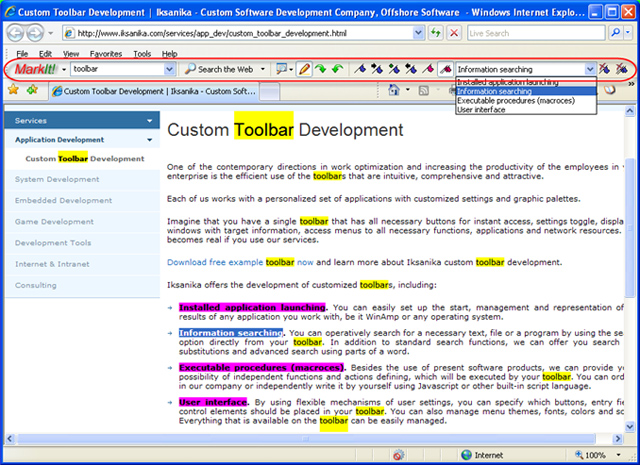The height and width of the screenshot is (465, 640).
Task: Click the third blue marker with green plus
Action: pyautogui.click(x=394, y=69)
